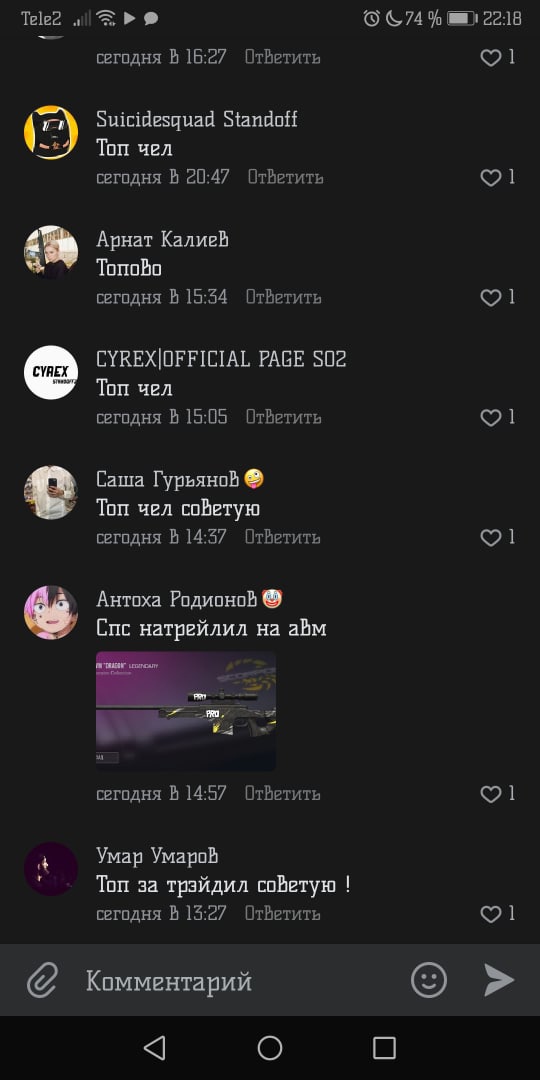Open Саша Гурьянов profile name
Viewport: 540px width, 1080px height.
[x=167, y=479]
